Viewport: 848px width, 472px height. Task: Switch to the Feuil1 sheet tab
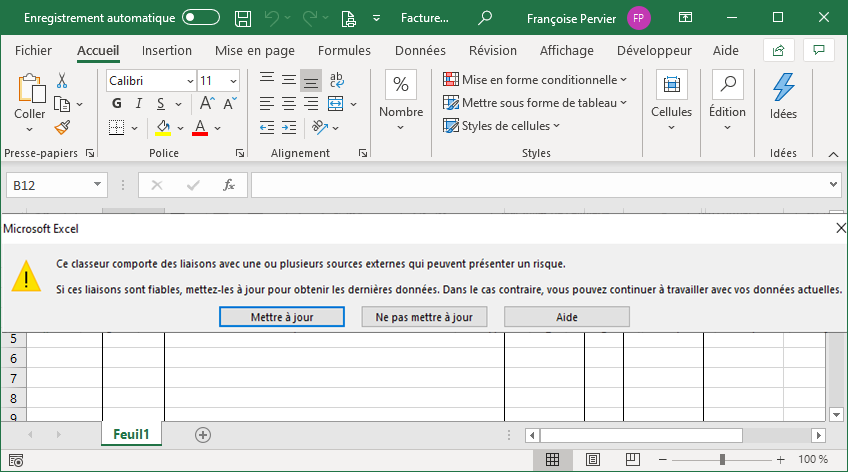click(131, 434)
